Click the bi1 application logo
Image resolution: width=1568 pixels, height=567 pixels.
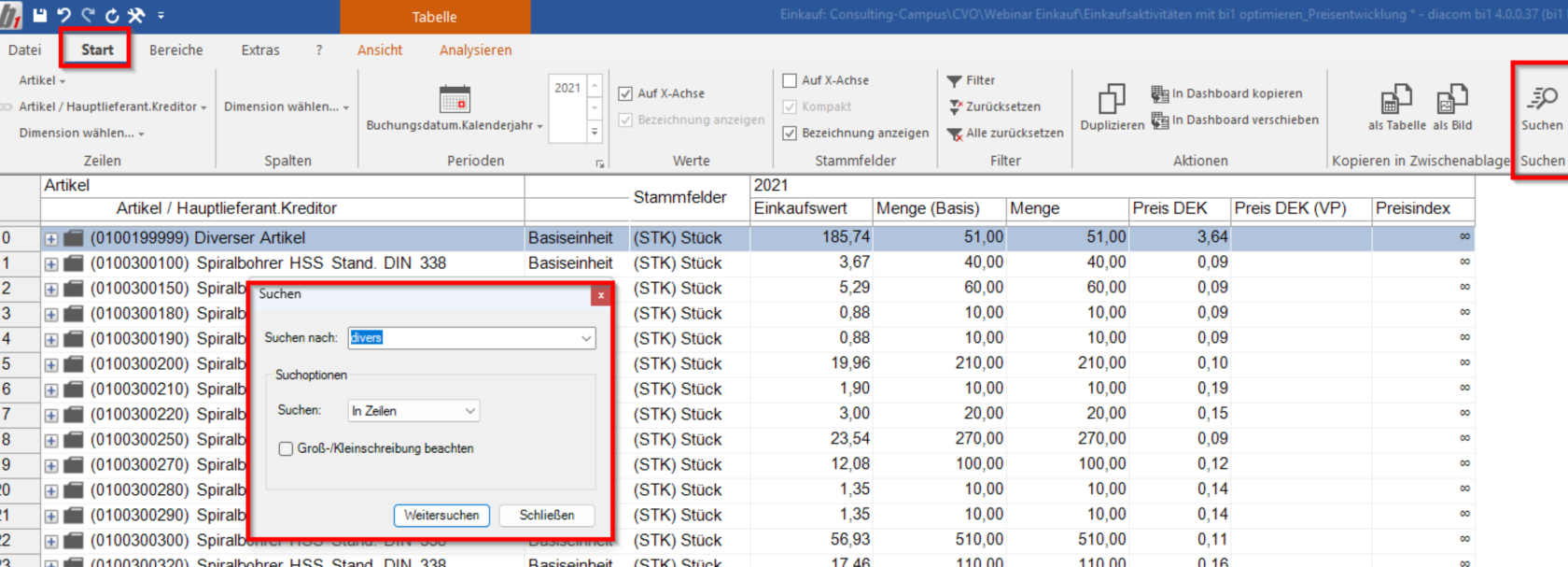click(x=11, y=16)
